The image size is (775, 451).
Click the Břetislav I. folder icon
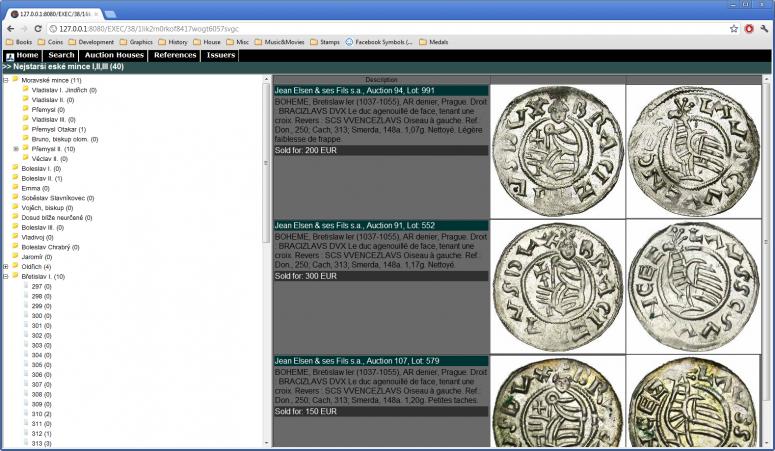tap(15, 275)
